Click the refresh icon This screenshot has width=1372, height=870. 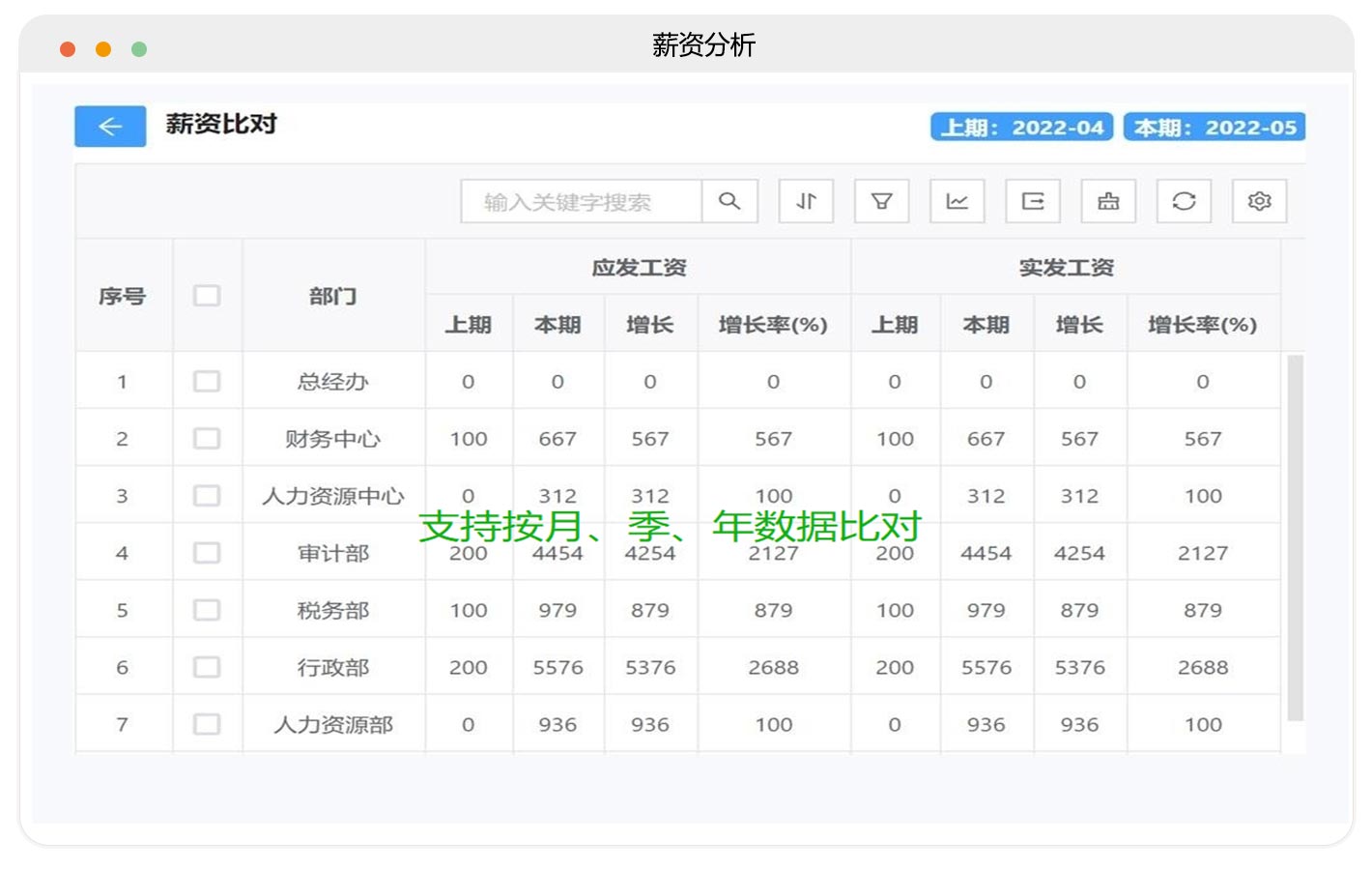point(1184,201)
